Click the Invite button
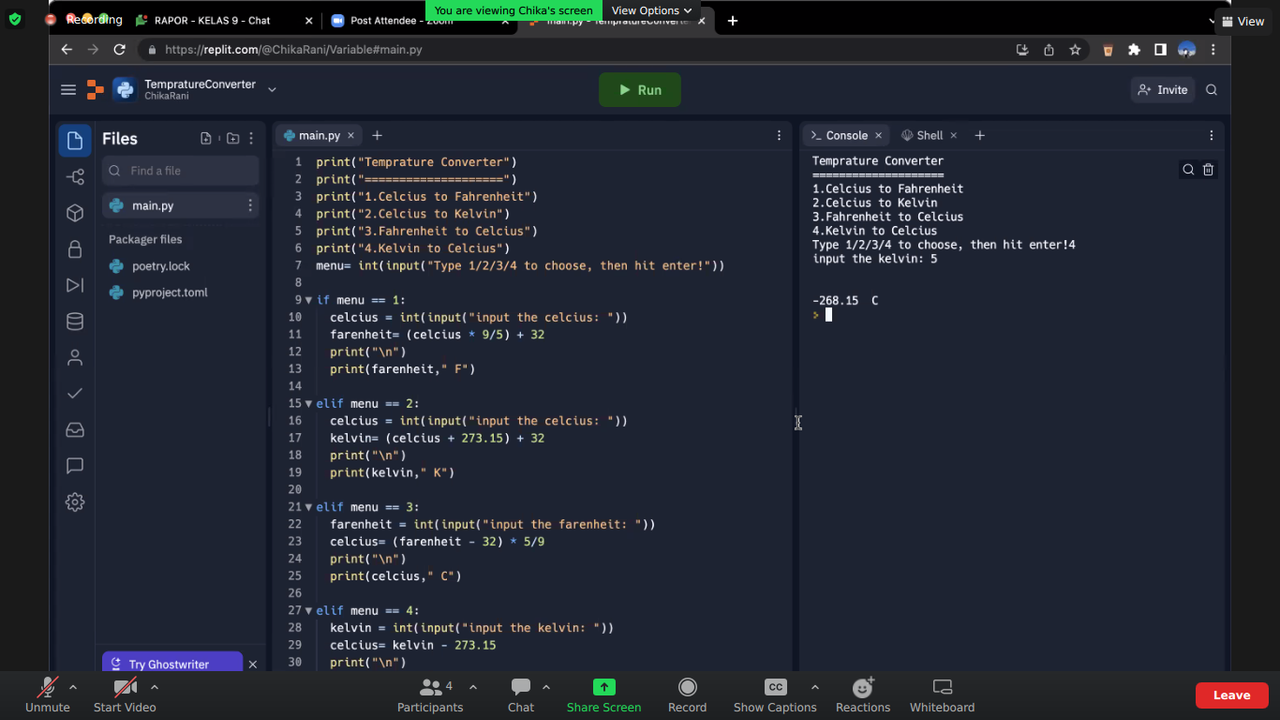Screen dimensions: 1280x720 [1162, 90]
